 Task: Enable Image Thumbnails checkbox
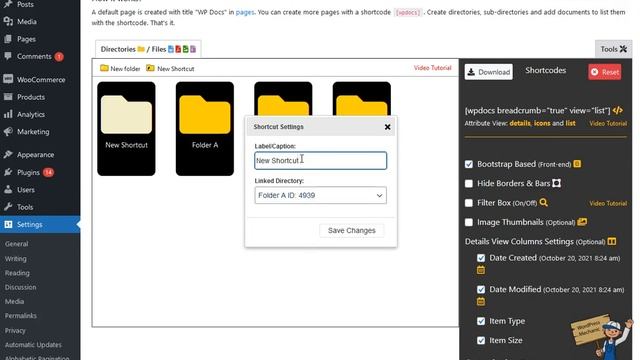point(469,222)
